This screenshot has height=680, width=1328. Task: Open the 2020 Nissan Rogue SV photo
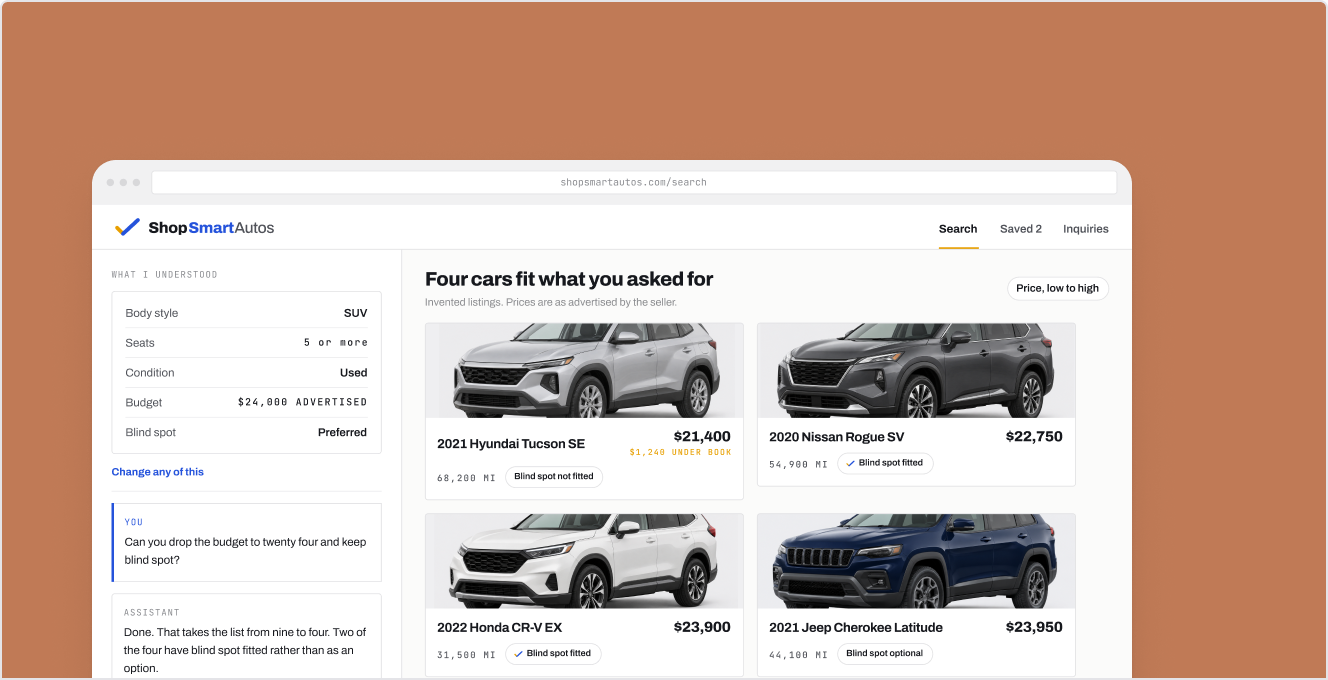pyautogui.click(x=916, y=370)
